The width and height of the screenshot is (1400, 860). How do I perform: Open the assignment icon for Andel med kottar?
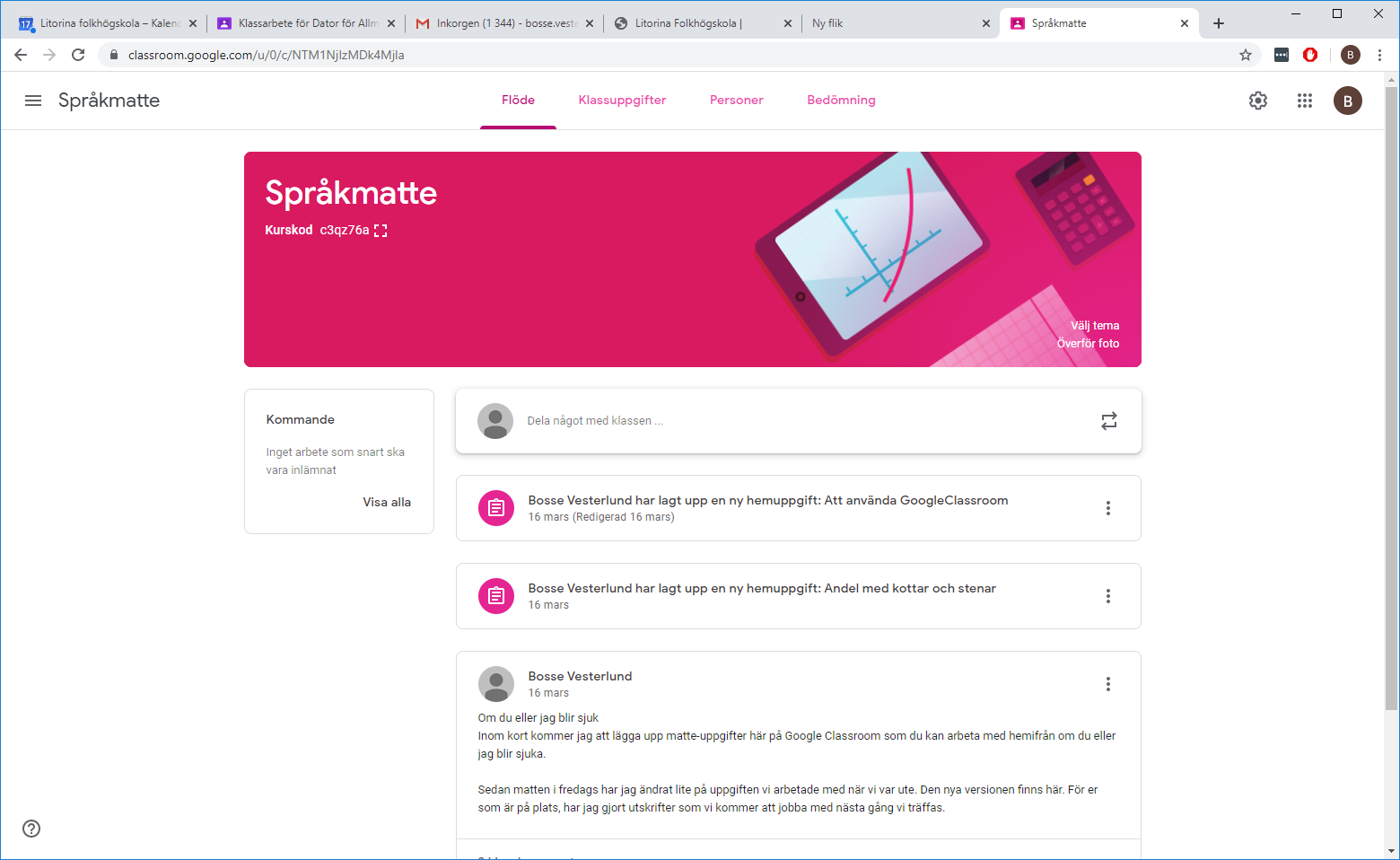click(496, 596)
